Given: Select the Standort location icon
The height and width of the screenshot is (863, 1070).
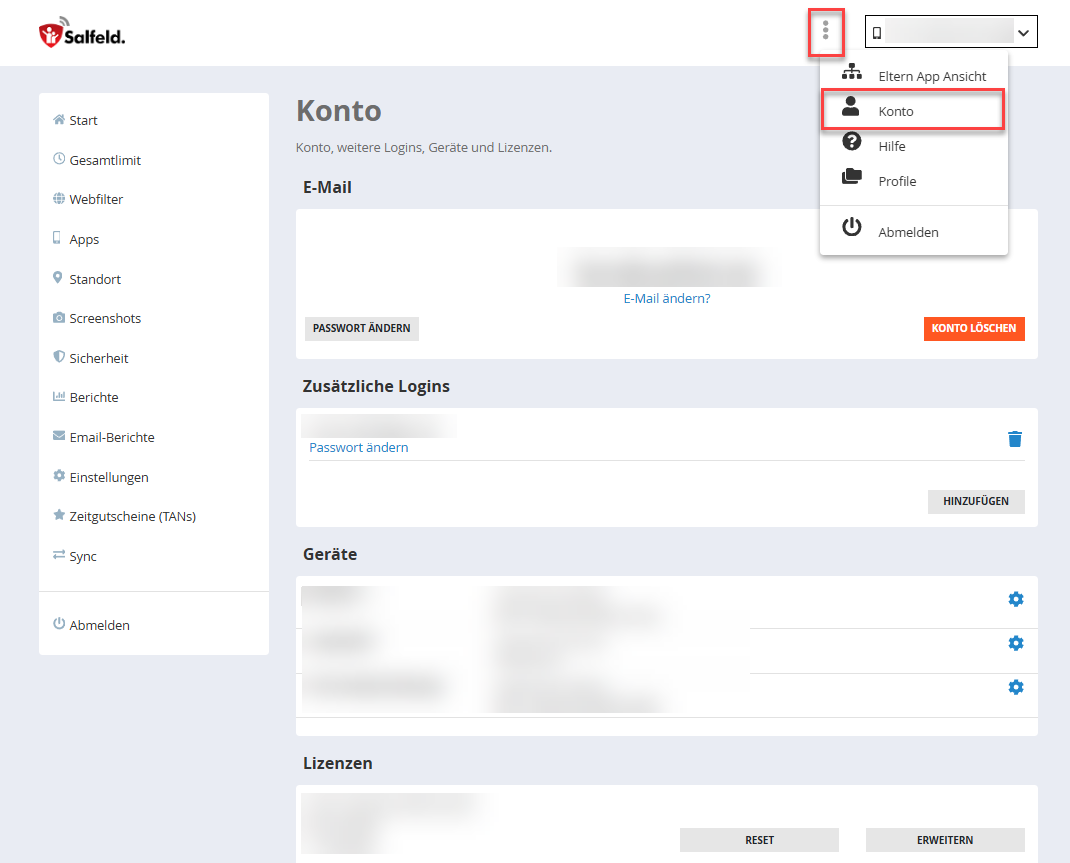Looking at the screenshot, I should [94, 279].
